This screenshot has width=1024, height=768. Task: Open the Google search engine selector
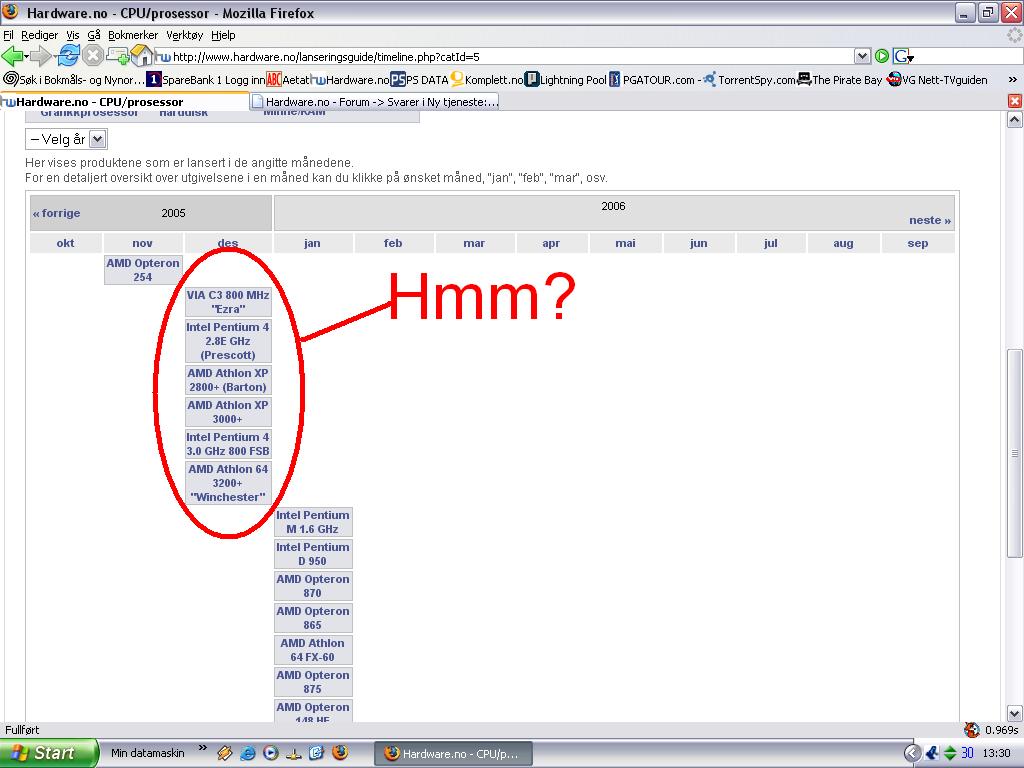904,56
